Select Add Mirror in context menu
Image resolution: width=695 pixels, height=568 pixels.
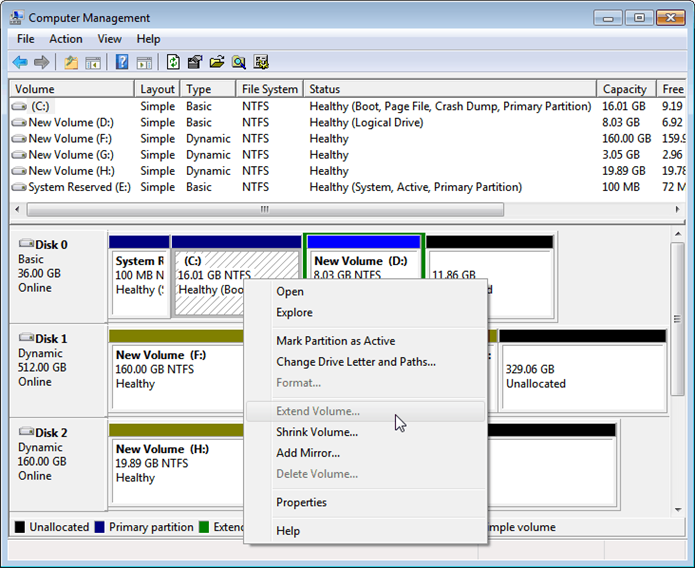coord(308,453)
